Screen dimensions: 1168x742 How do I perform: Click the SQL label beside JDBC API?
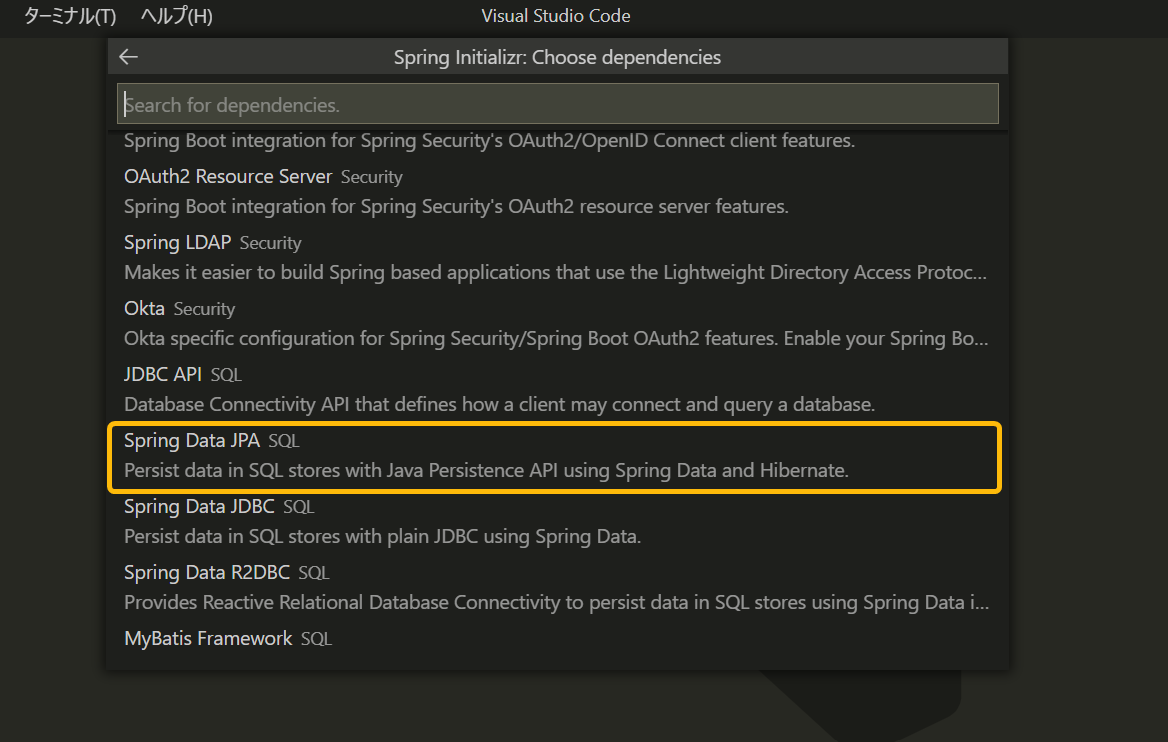(x=226, y=376)
